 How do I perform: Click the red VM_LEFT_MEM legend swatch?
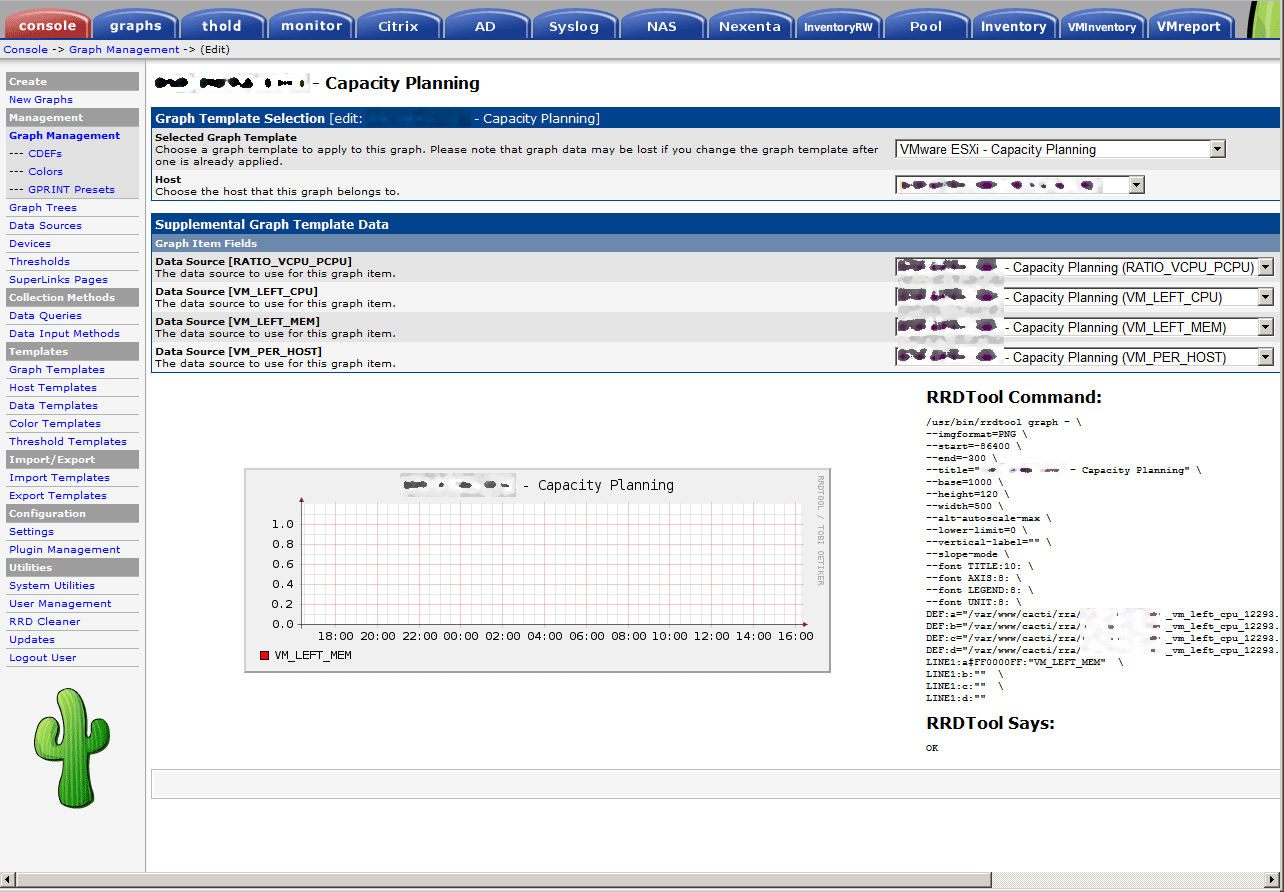tap(265, 655)
